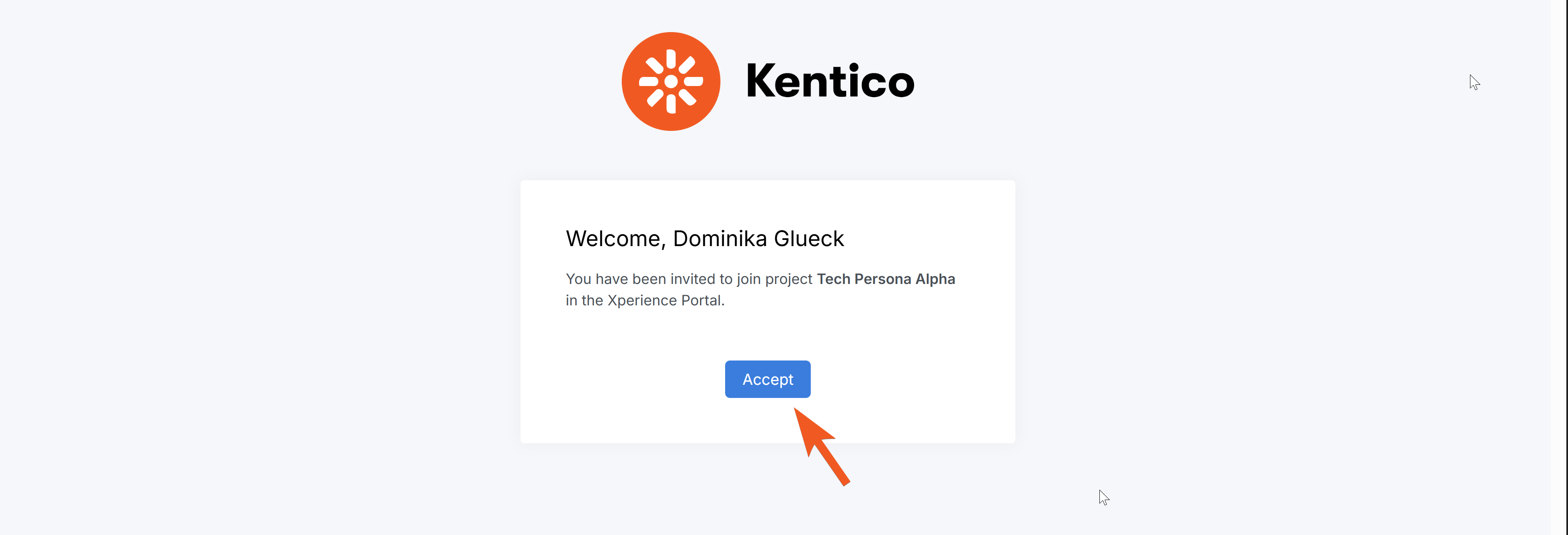Click the word "Xperience" in the message

642,301
